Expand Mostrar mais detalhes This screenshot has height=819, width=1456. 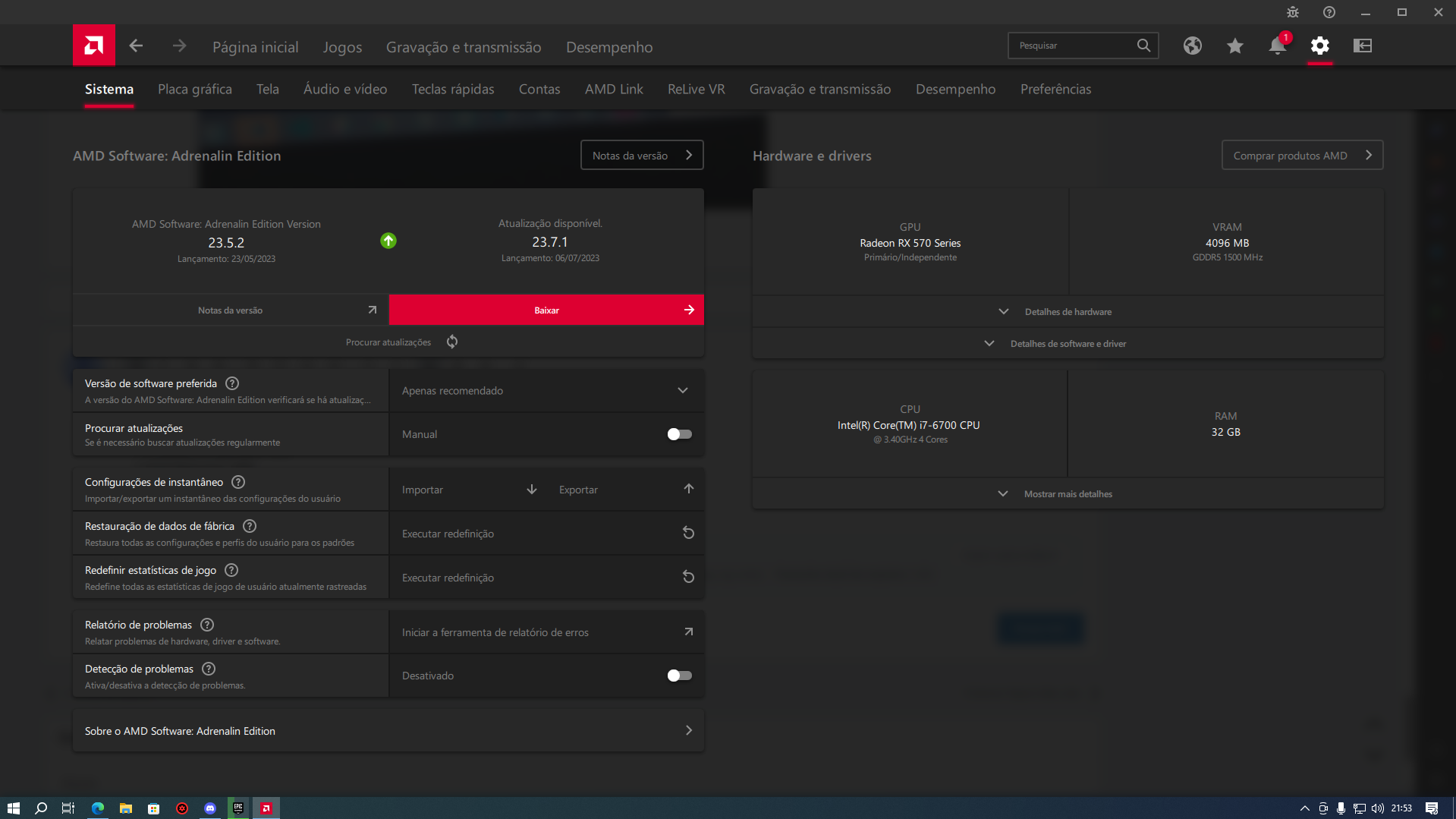click(x=1068, y=494)
